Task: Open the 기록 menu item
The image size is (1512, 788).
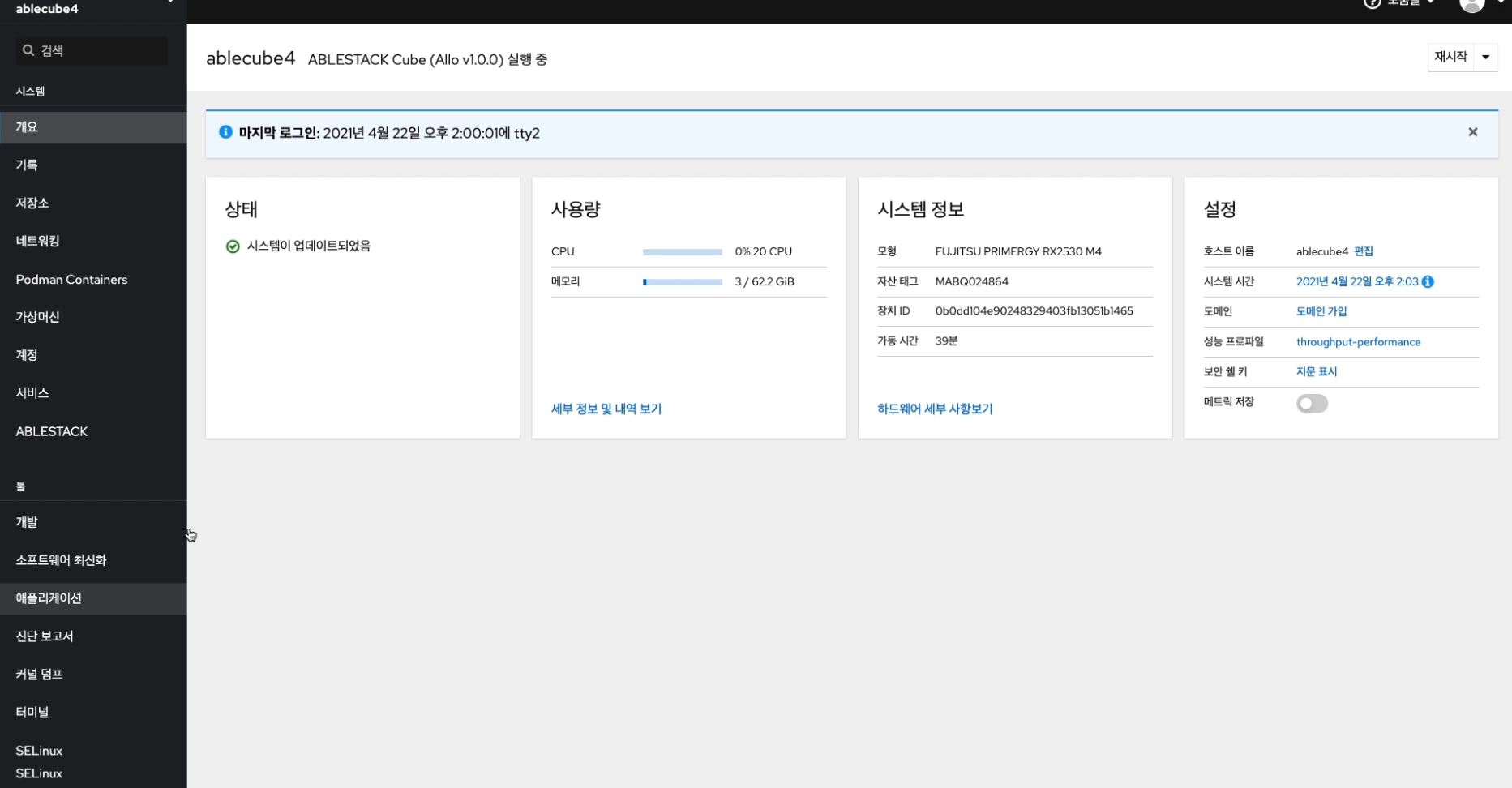Action: [x=93, y=165]
